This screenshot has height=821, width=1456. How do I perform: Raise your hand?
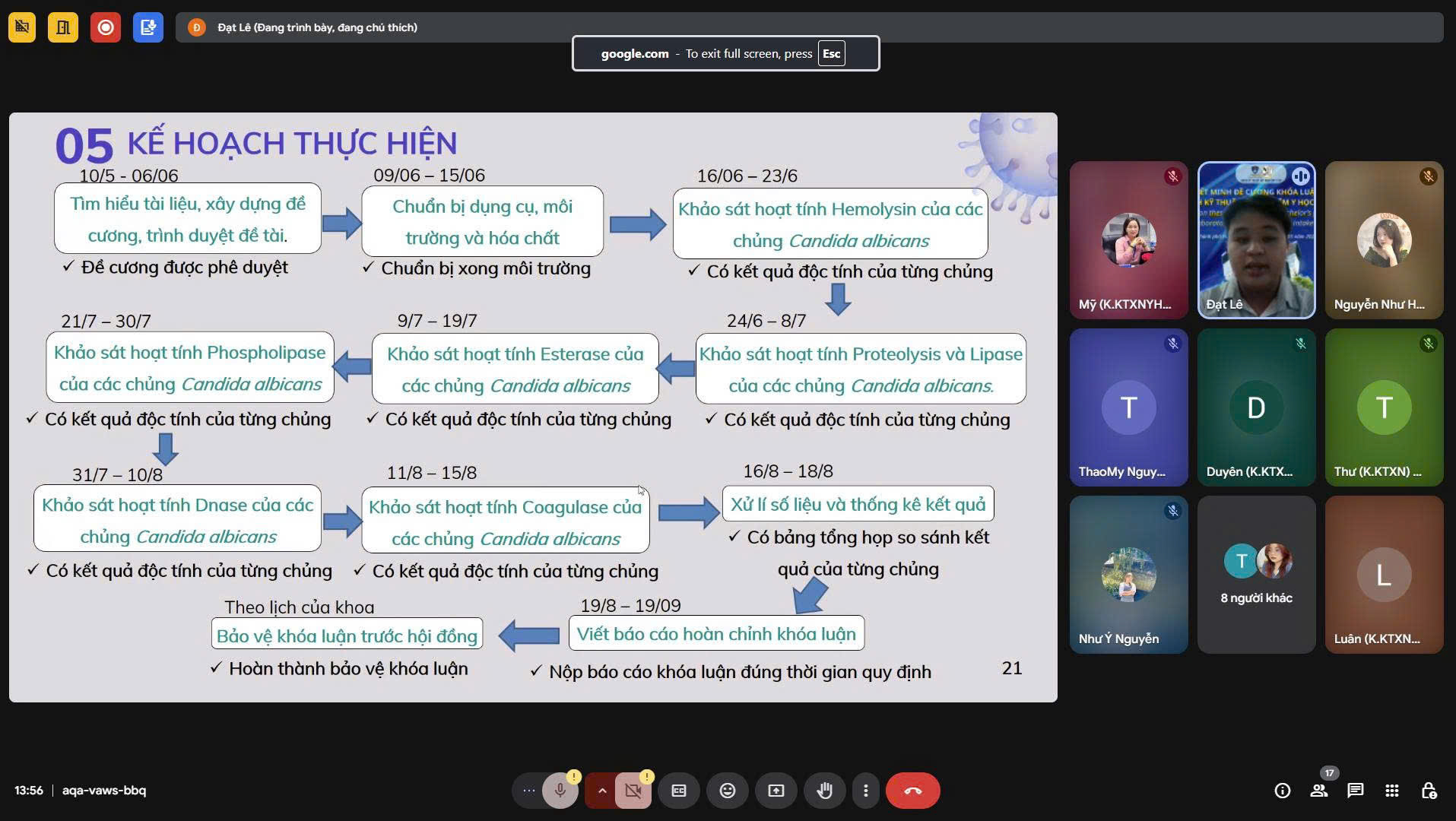pyautogui.click(x=824, y=791)
